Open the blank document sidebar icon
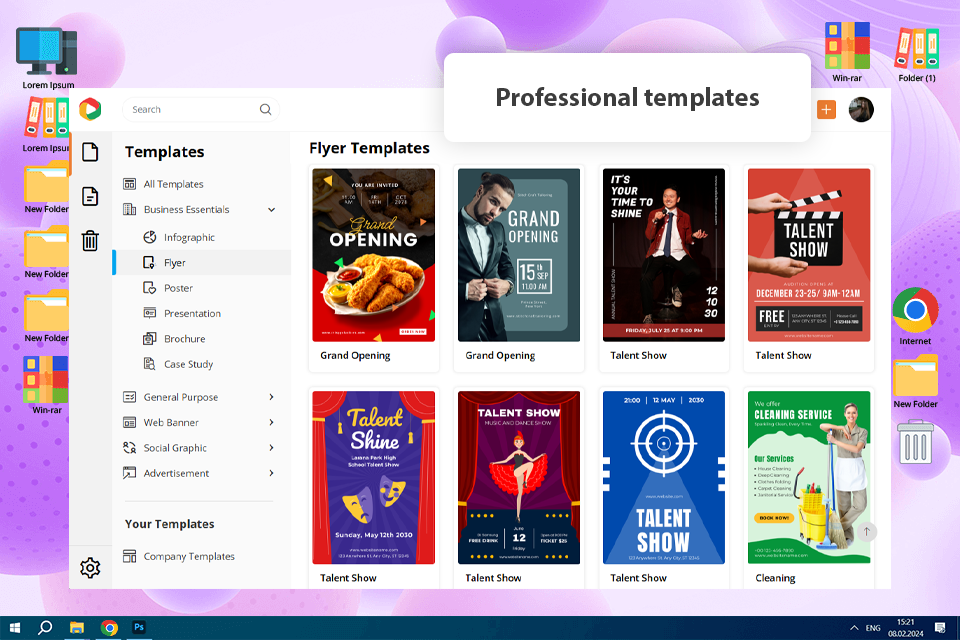The image size is (960, 640). coord(90,152)
